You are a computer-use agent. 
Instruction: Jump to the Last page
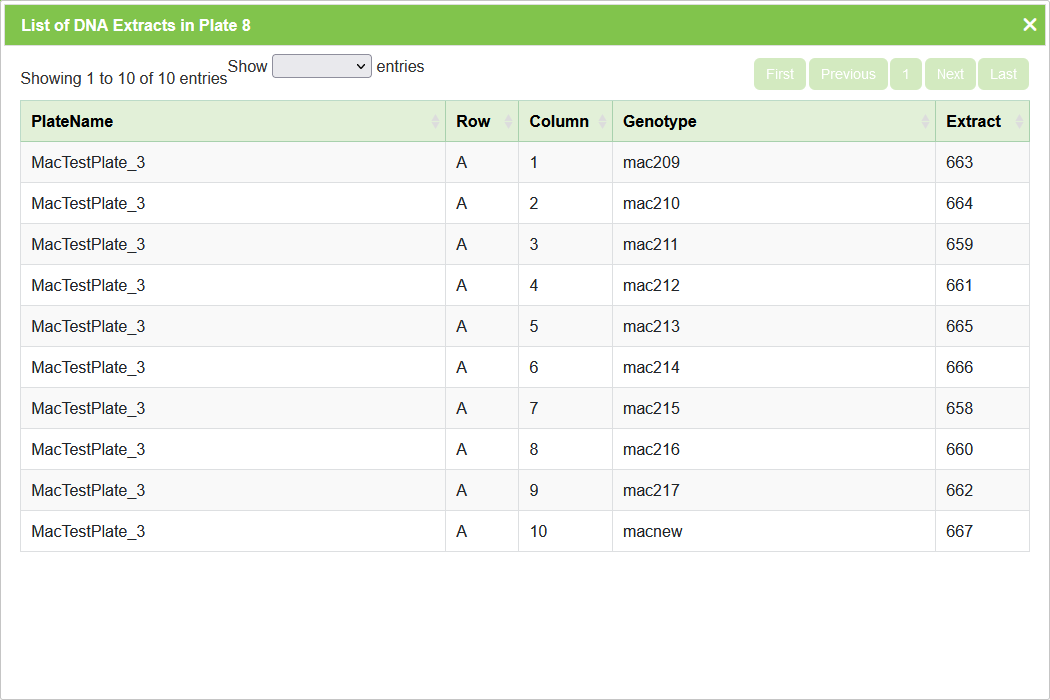[1003, 74]
